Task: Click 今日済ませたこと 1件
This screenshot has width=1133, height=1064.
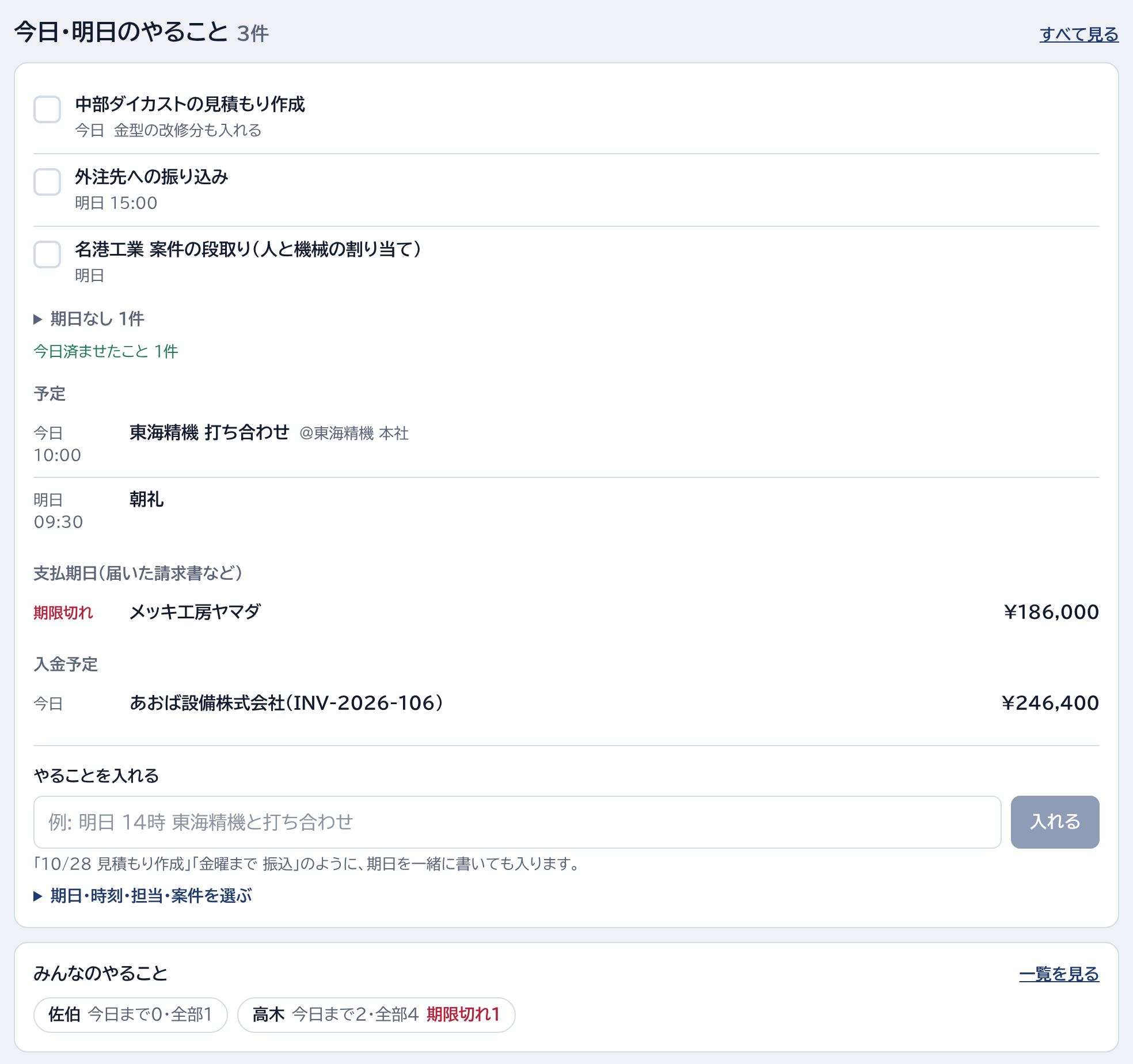Action: pyautogui.click(x=106, y=351)
